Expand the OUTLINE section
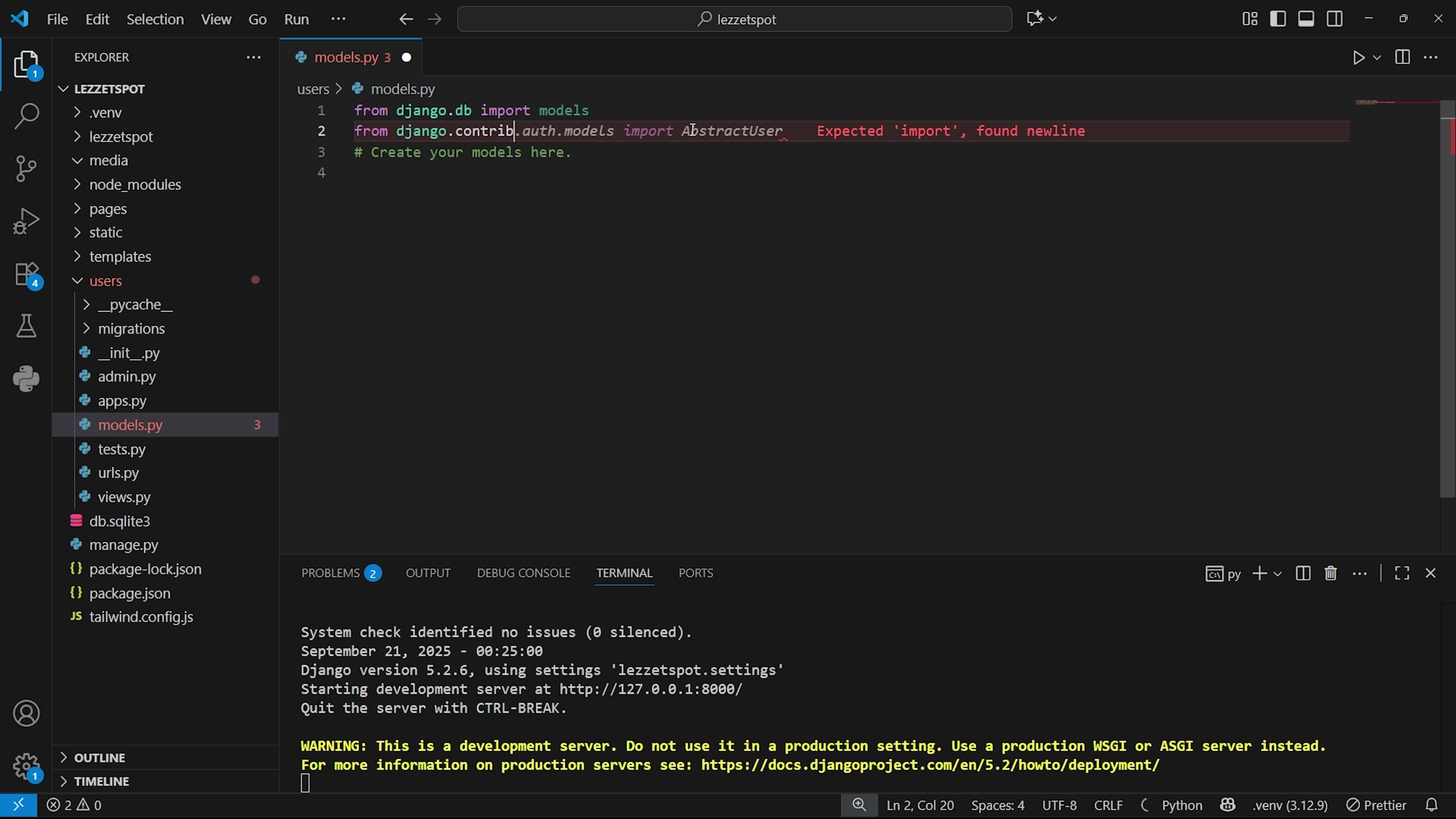 coord(99,758)
